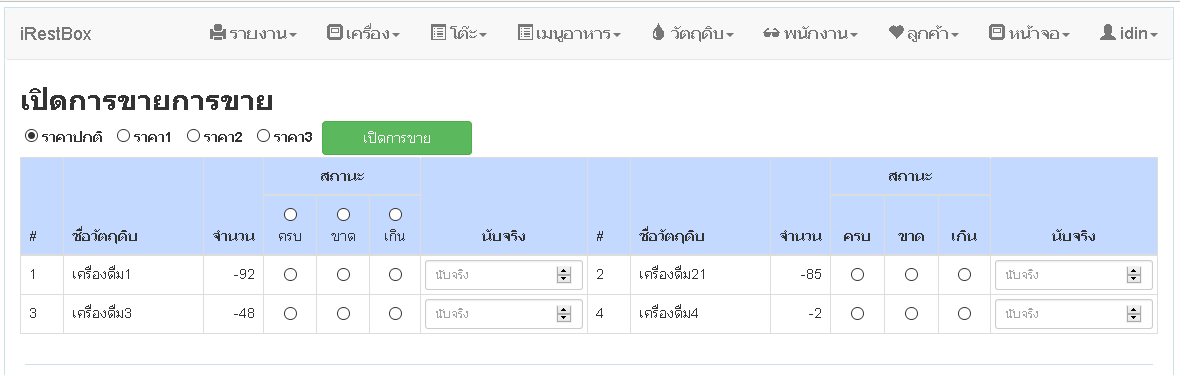The width and height of the screenshot is (1180, 375).
Task: Click the device icon beside เครื่อง
Action: tap(335, 33)
